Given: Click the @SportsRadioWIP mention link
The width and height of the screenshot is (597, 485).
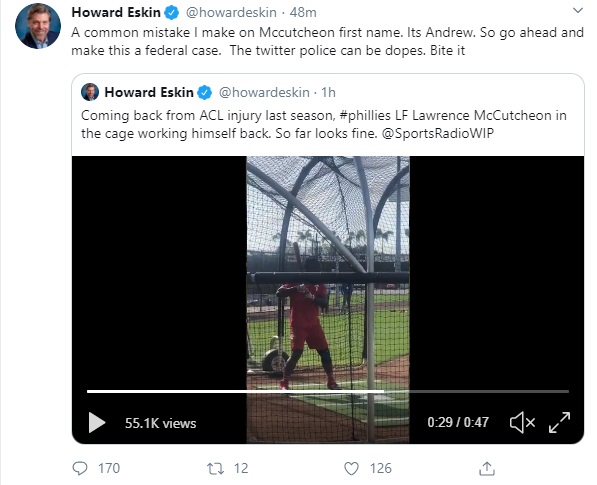Looking at the screenshot, I should pyautogui.click(x=437, y=133).
